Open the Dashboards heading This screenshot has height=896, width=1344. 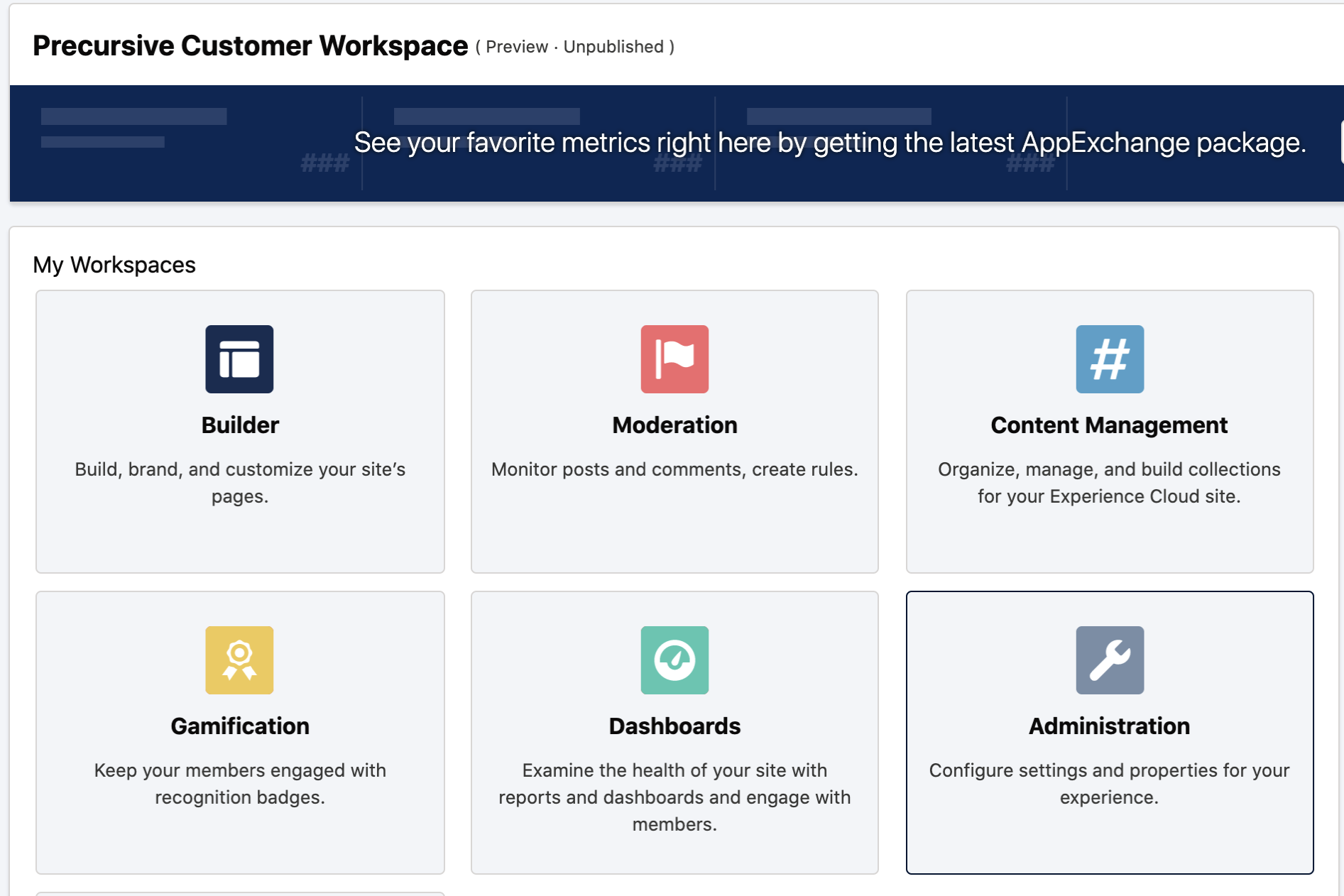(674, 726)
